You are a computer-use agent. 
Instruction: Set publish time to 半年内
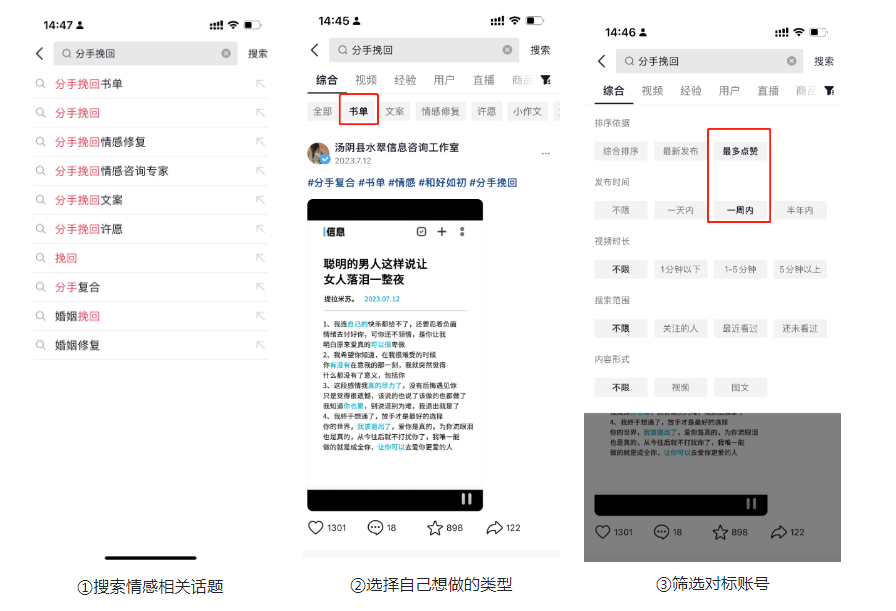[800, 210]
